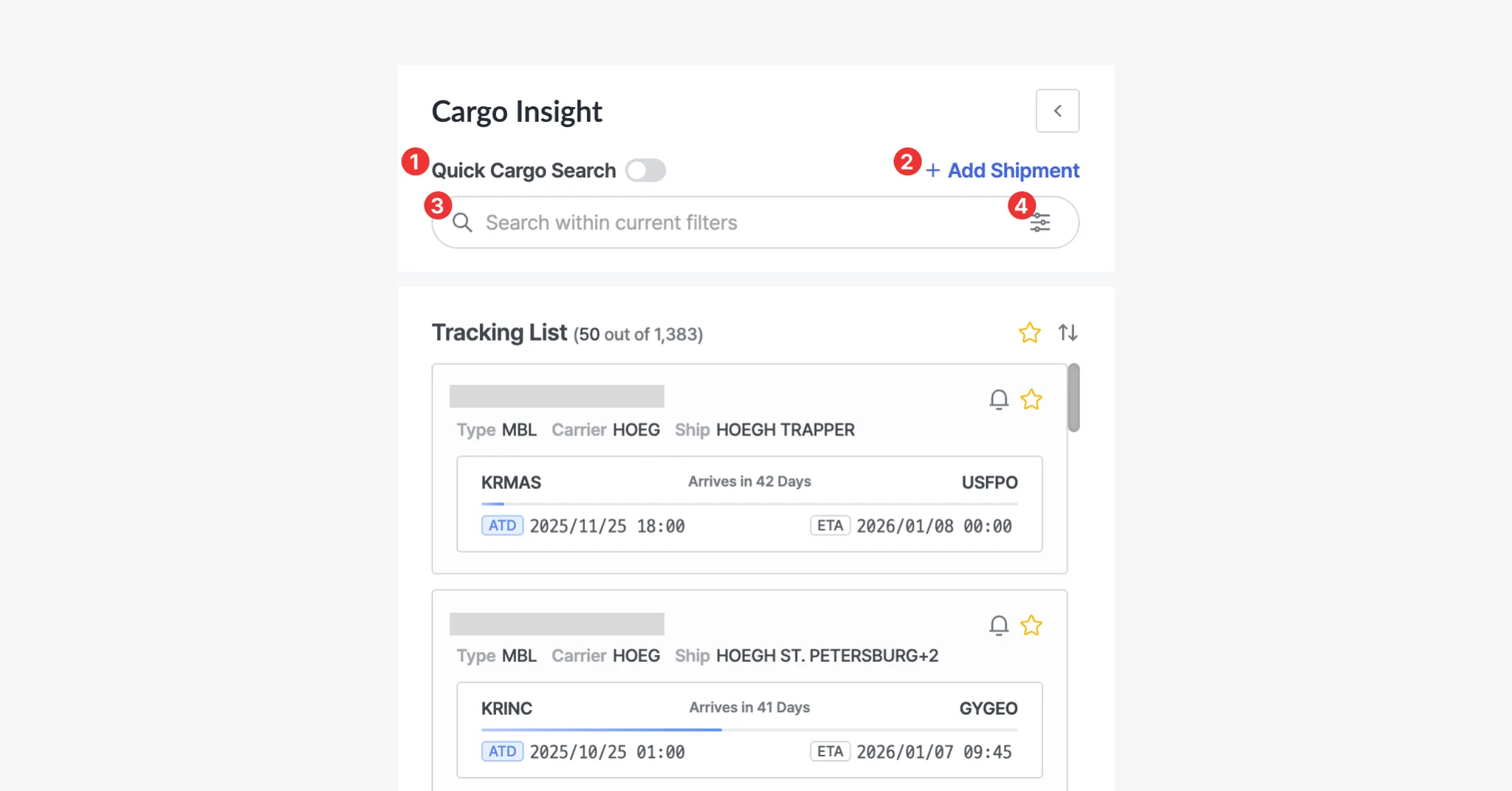Click the KRMAS to USFPO progress bar

click(x=749, y=504)
